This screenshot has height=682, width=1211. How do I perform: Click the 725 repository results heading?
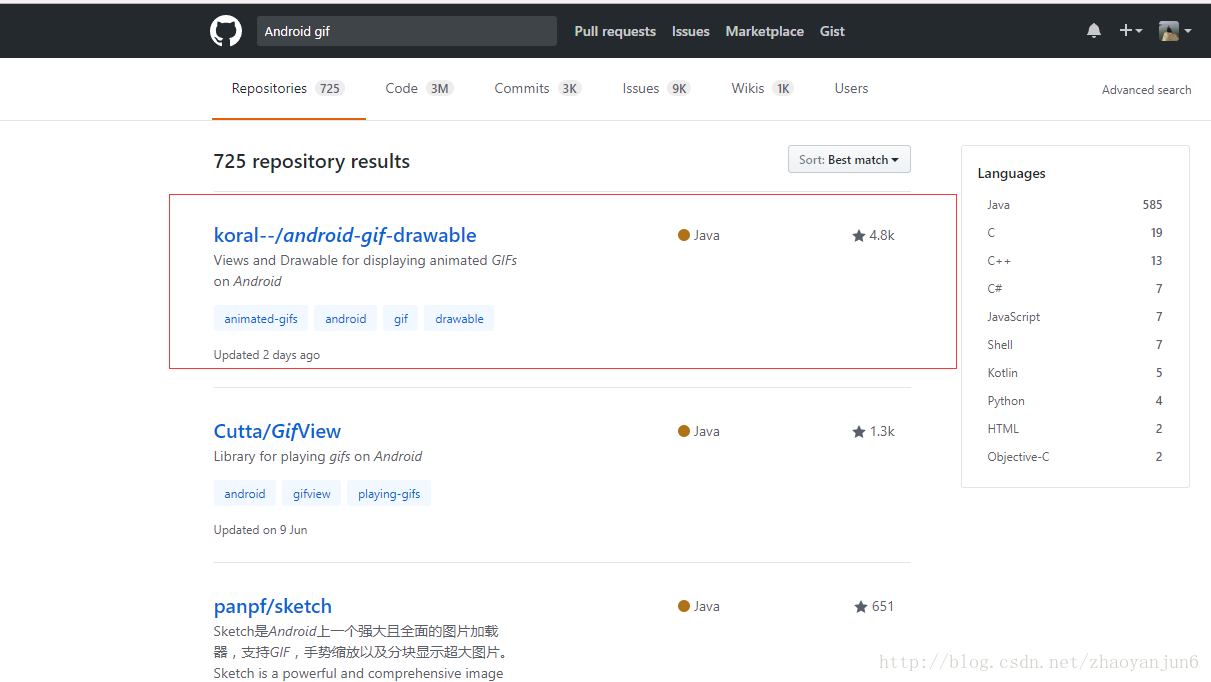pos(312,161)
